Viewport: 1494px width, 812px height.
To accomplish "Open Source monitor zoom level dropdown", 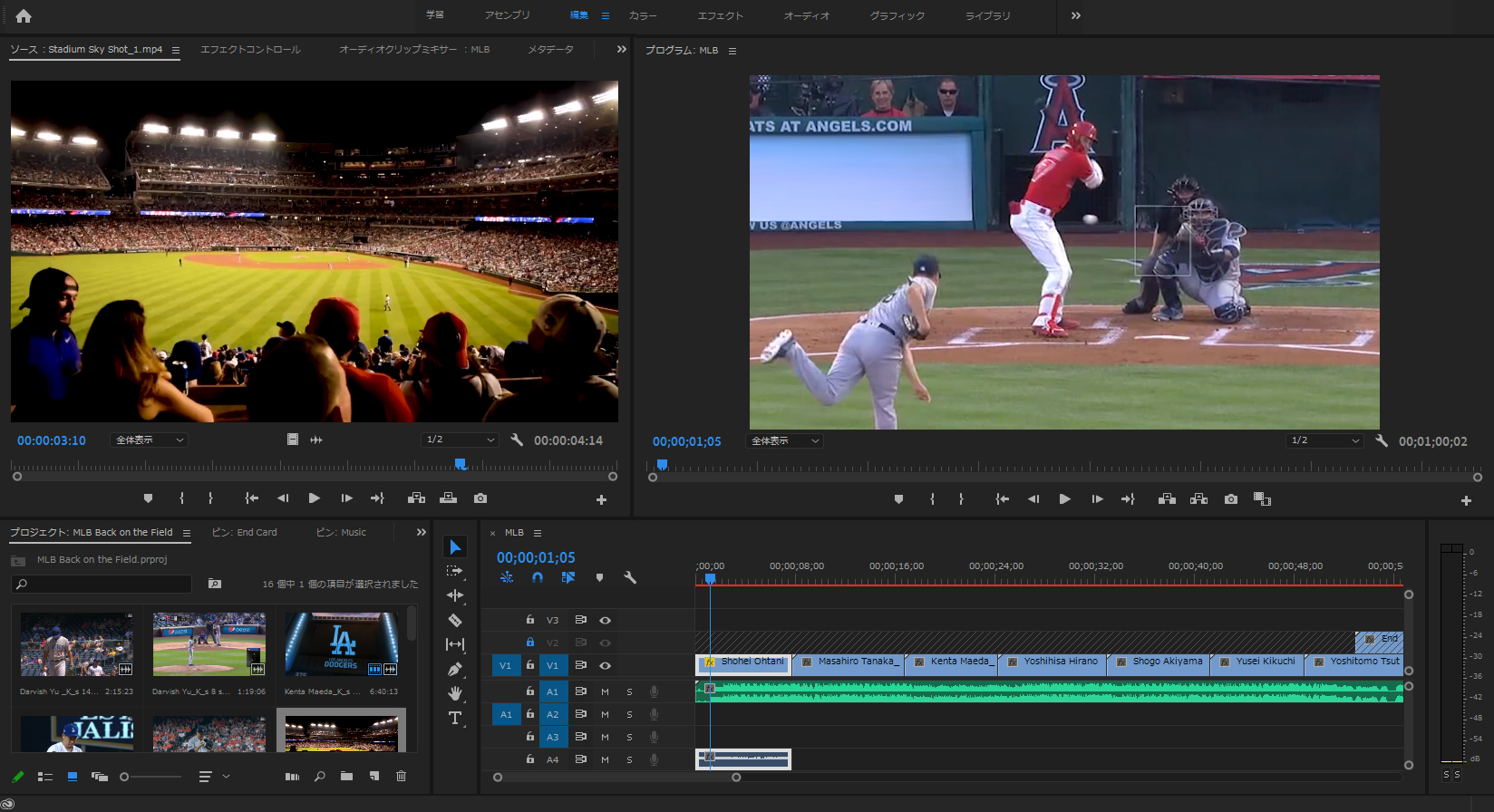I will 150,440.
